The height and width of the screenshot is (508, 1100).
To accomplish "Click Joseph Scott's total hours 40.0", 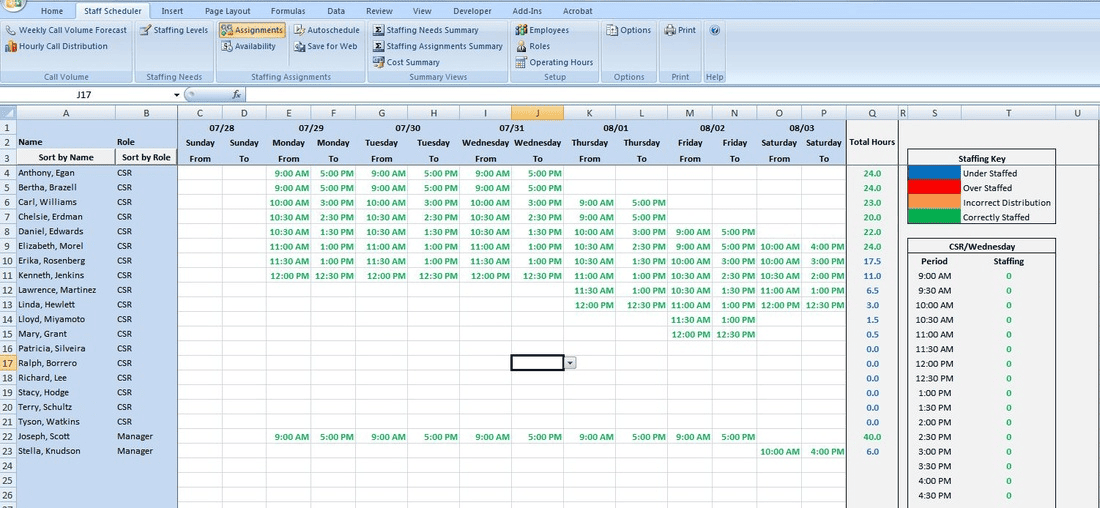I will coord(872,436).
